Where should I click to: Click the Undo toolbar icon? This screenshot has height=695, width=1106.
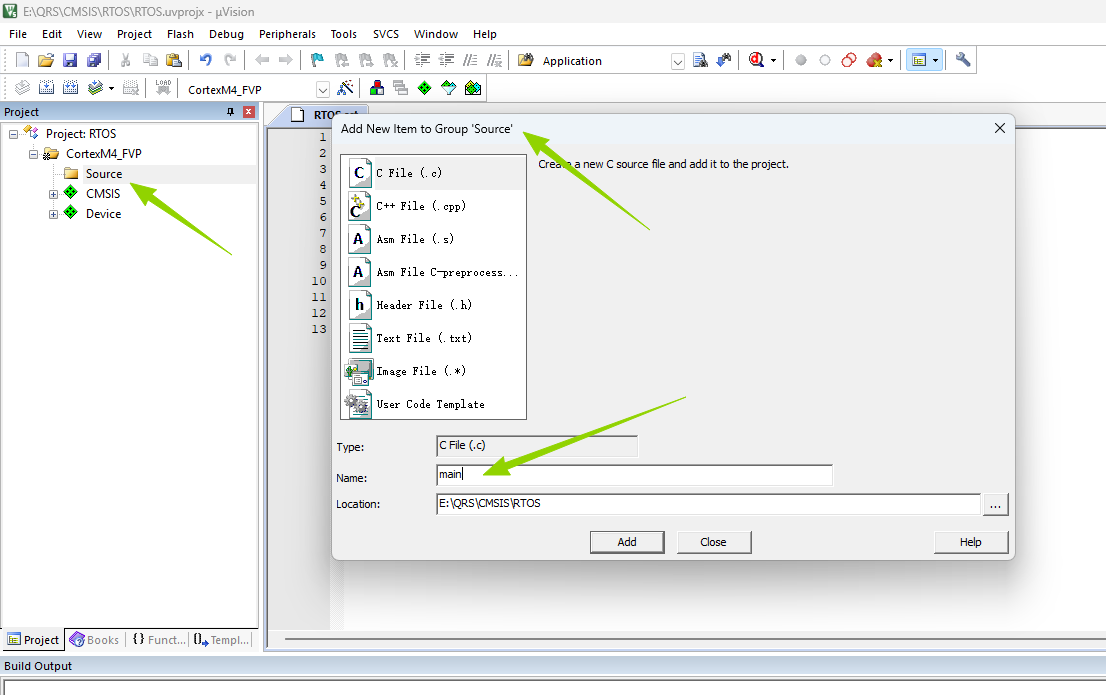coord(205,61)
